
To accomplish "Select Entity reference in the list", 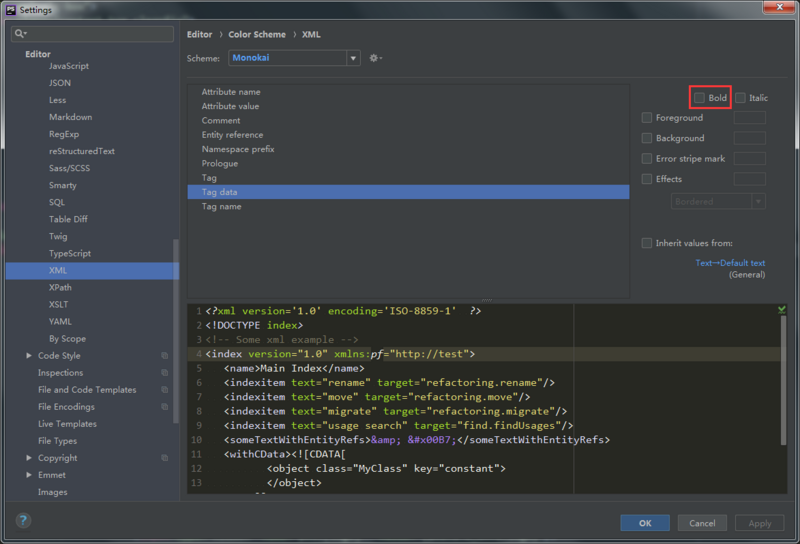I will [x=408, y=135].
